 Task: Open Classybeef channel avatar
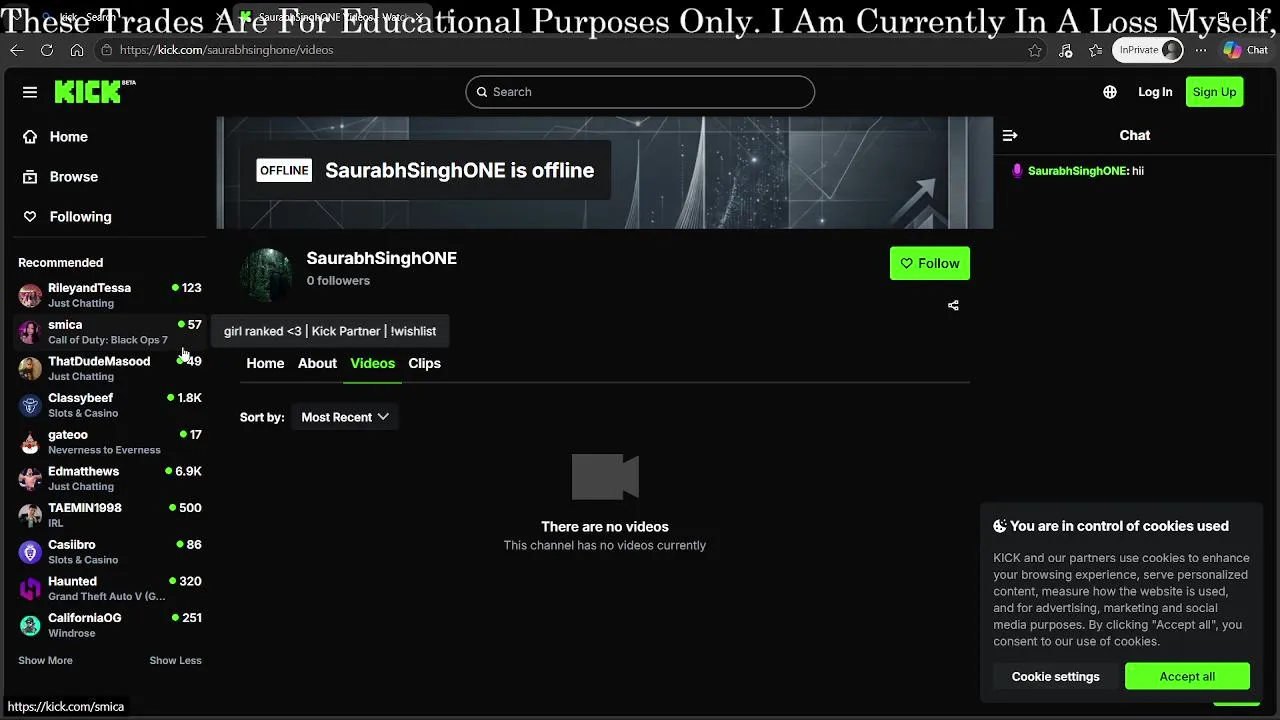coord(30,405)
